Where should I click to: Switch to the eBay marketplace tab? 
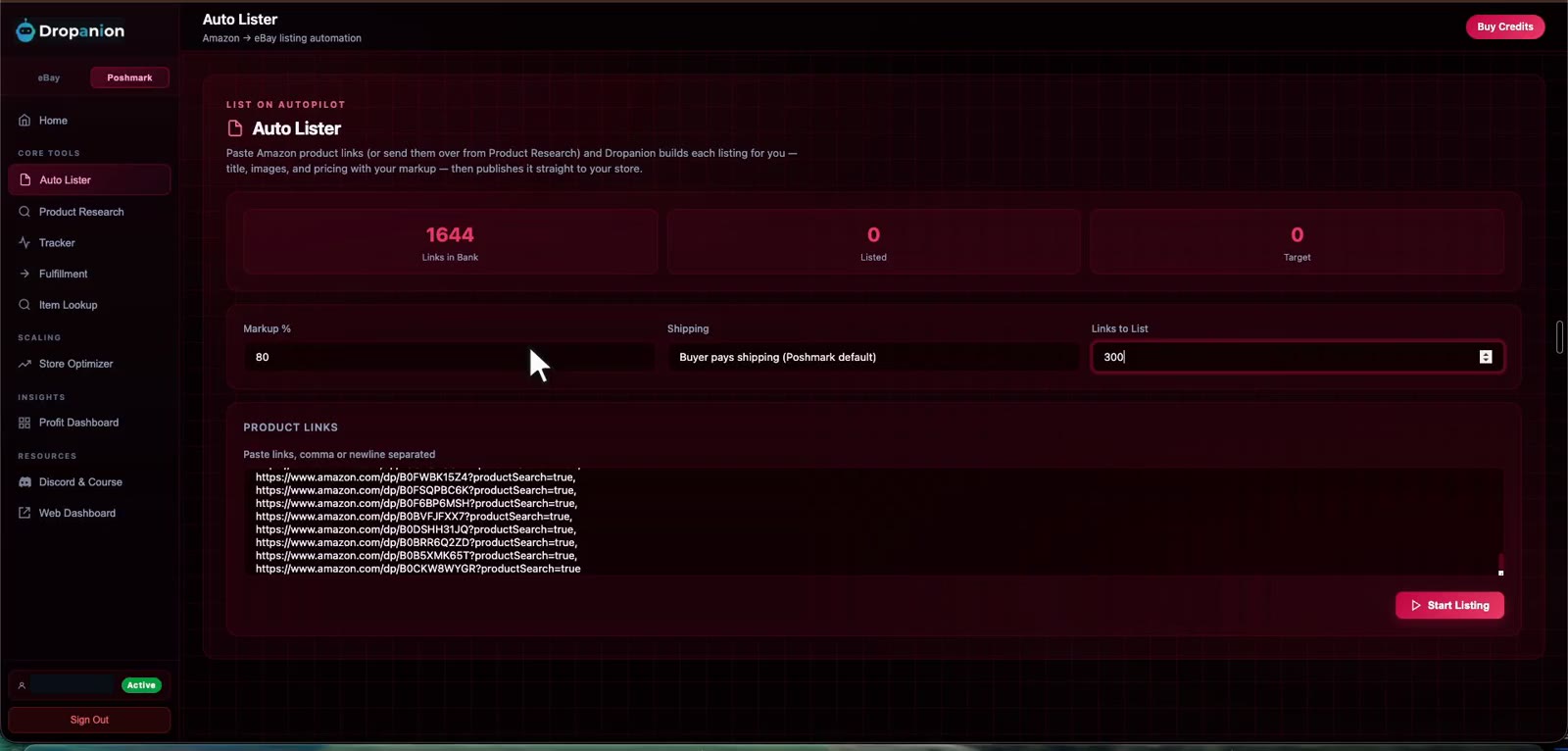[x=49, y=77]
